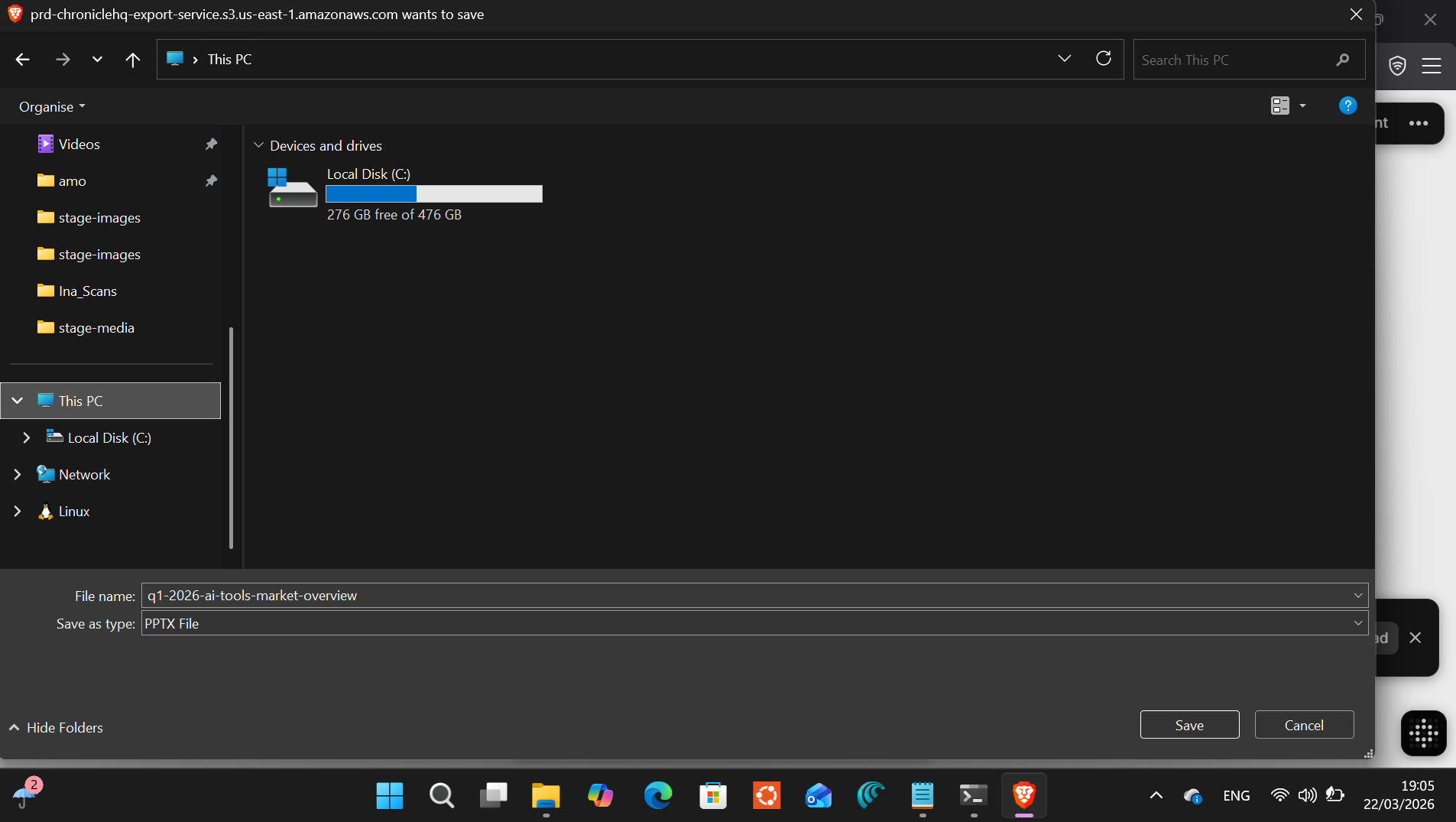This screenshot has width=1456, height=822.
Task: Open File Explorer from taskbar
Action: 546,796
